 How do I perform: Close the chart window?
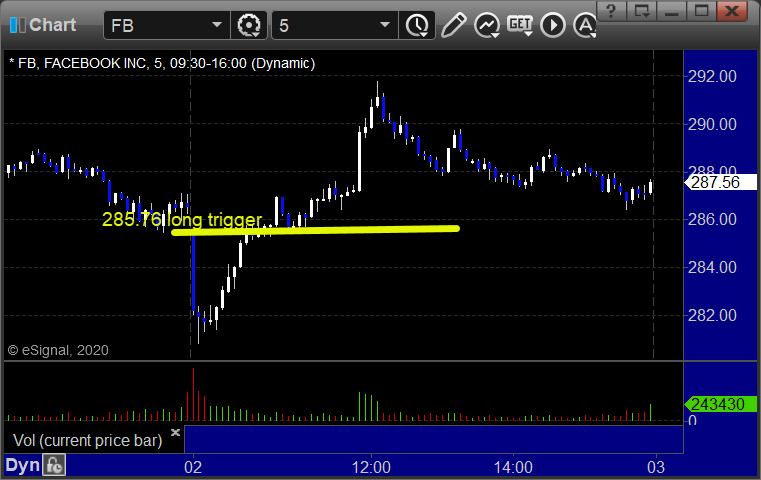[x=732, y=10]
